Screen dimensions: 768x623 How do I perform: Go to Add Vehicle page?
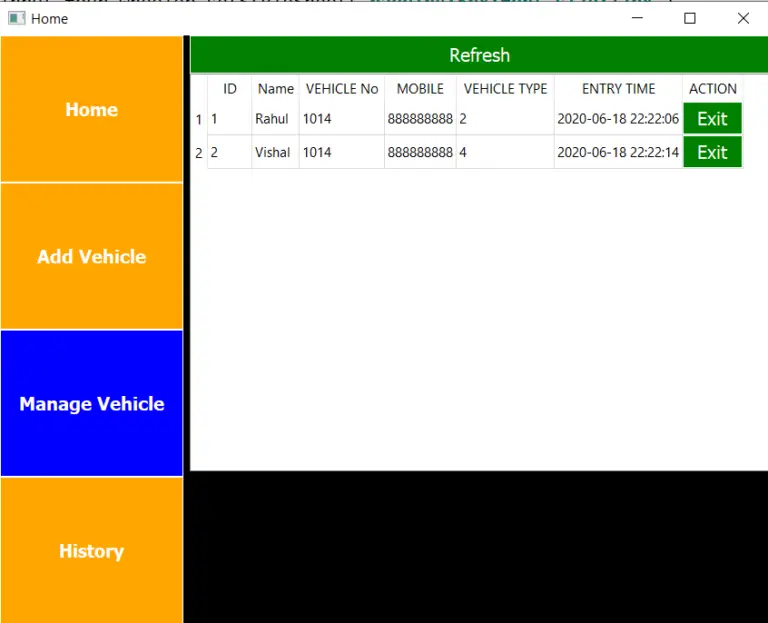tap(92, 256)
